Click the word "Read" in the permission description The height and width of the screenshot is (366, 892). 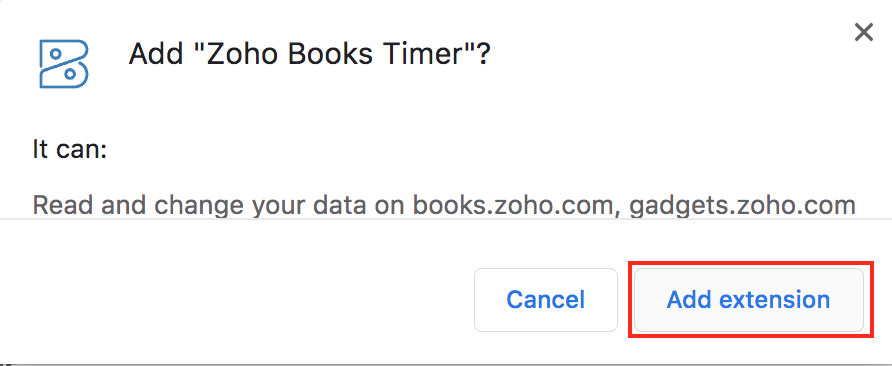pos(61,205)
